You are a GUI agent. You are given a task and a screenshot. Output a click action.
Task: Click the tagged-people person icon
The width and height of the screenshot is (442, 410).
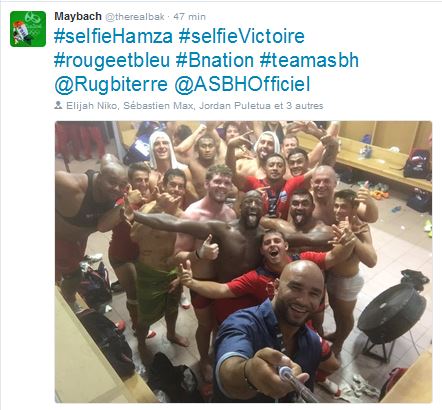pyautogui.click(x=58, y=106)
